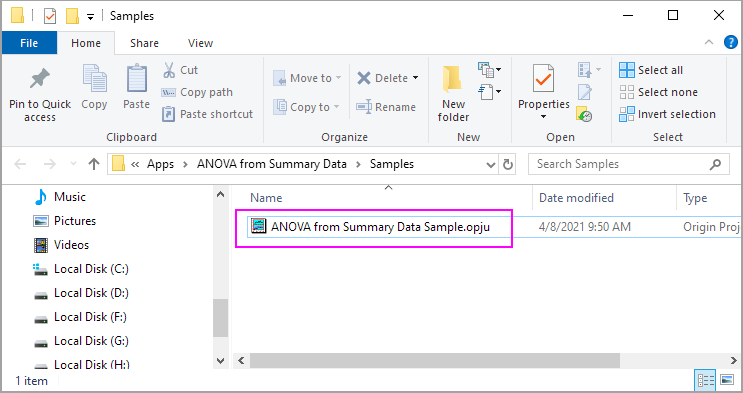Click ANOVA from Summary Data path segment
The width and height of the screenshot is (743, 393).
click(x=272, y=164)
